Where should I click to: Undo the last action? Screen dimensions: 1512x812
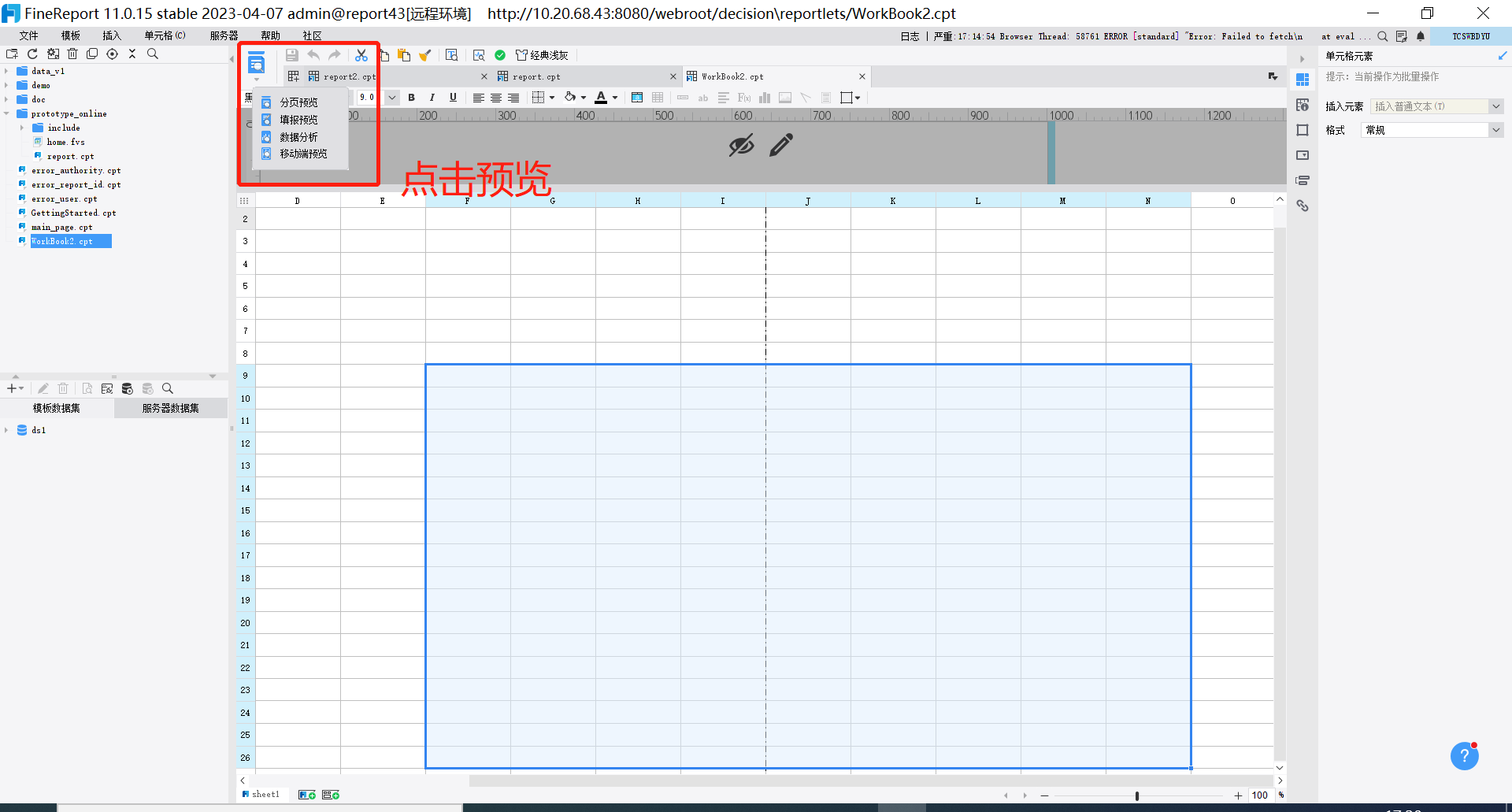point(313,55)
